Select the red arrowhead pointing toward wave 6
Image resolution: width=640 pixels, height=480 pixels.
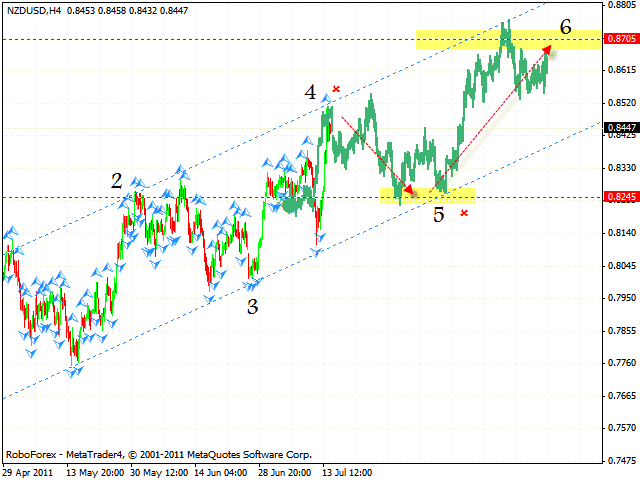[x=547, y=50]
